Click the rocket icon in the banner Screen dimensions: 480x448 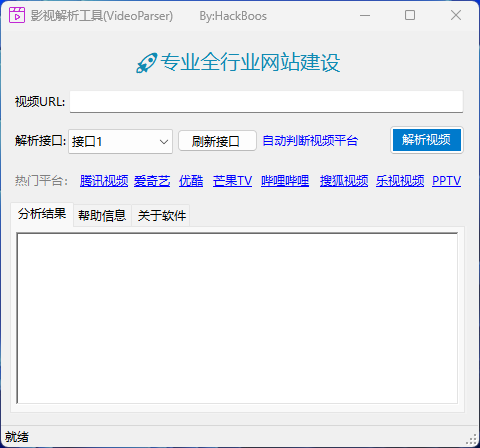[146, 63]
